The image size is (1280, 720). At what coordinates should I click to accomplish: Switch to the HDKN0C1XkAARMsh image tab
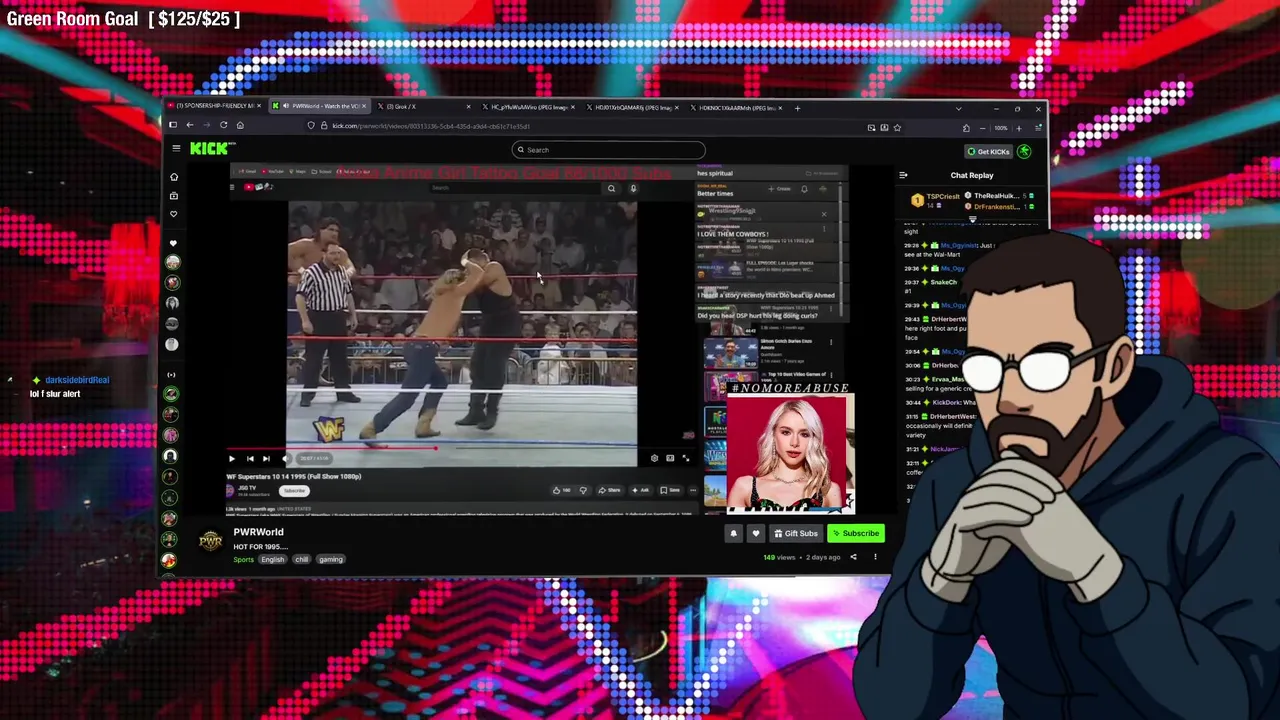(740, 107)
